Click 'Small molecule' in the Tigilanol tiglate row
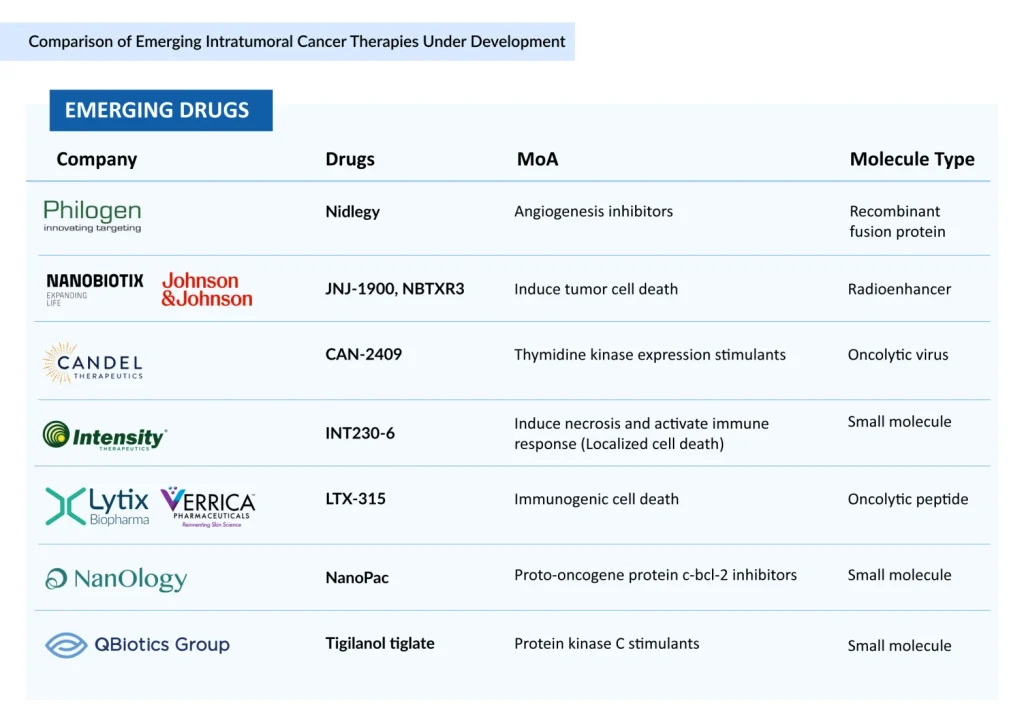 pos(899,646)
